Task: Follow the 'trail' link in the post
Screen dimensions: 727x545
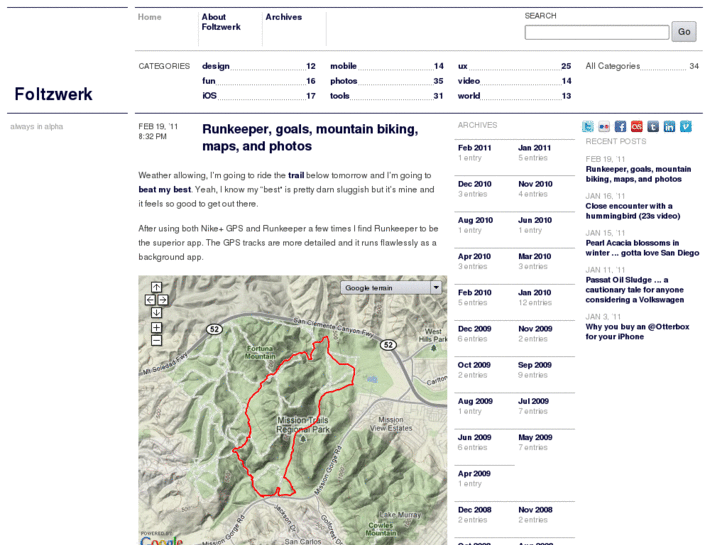Action: pos(296,175)
